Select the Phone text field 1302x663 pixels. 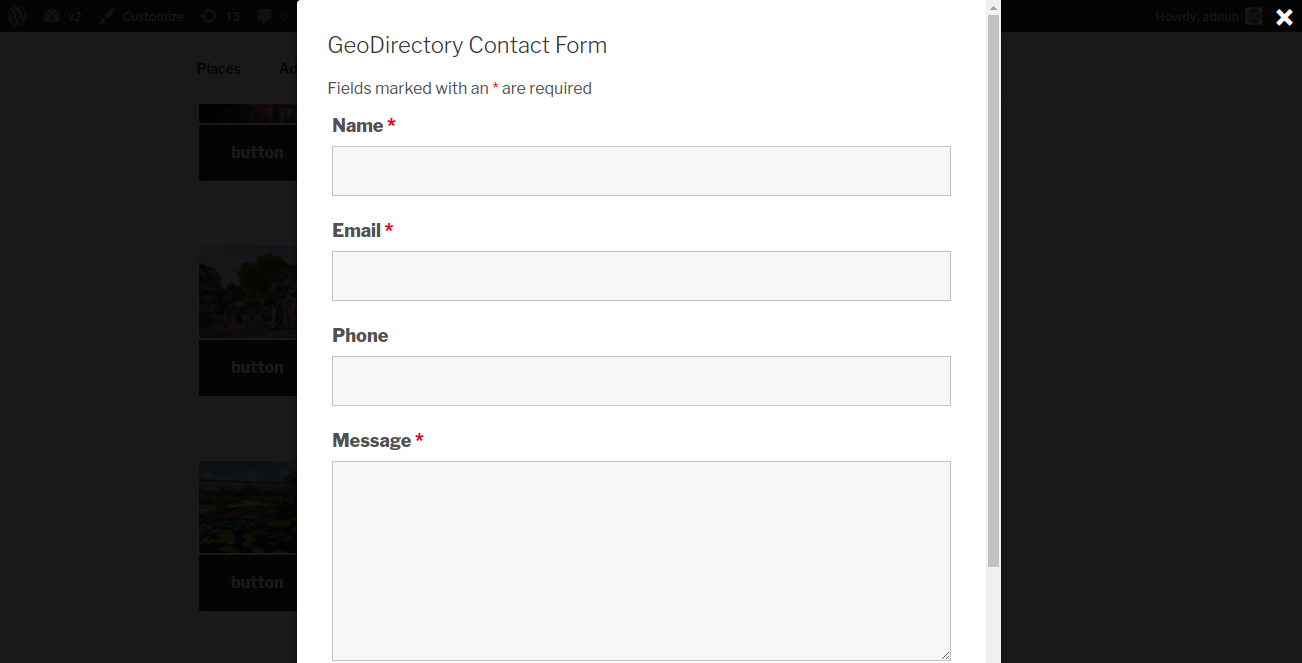pyautogui.click(x=641, y=381)
